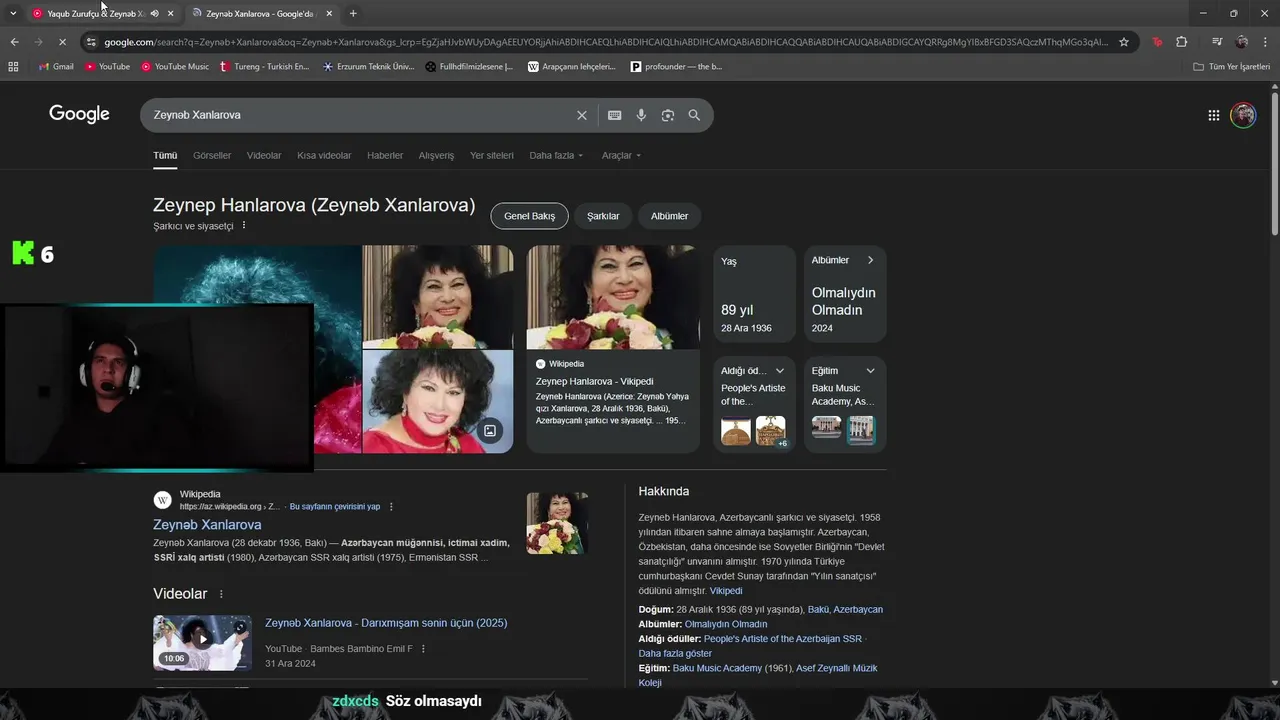Click Bu sayfanın çevirisini yap link

(x=335, y=507)
